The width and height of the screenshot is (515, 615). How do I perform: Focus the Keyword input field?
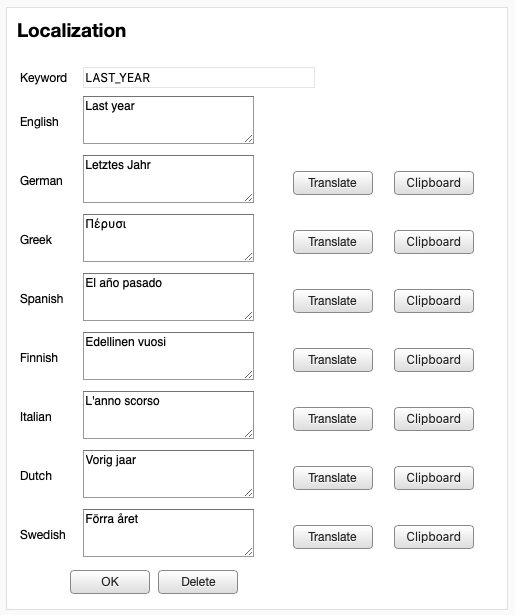pos(199,78)
